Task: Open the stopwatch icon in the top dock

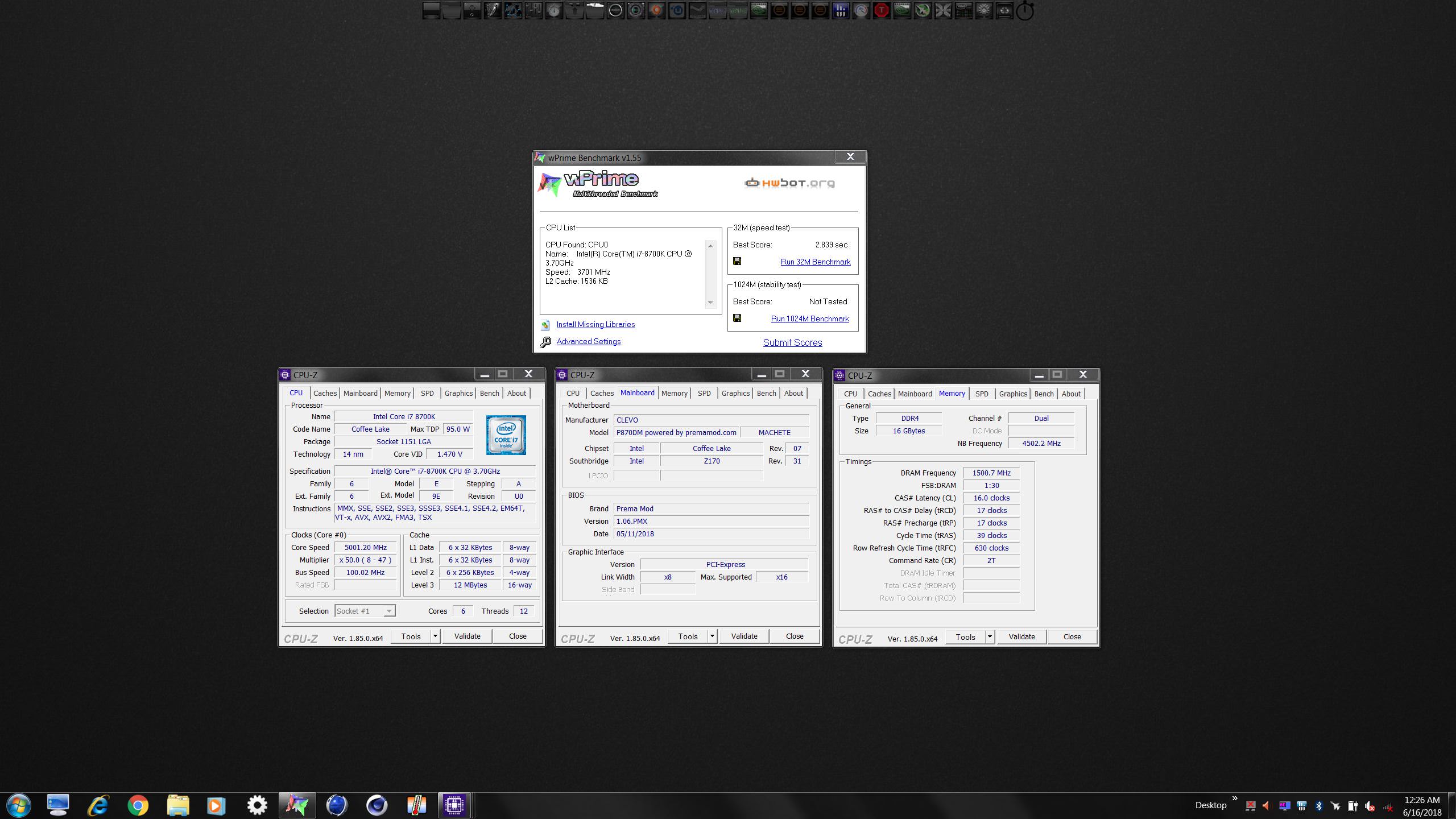Action: tap(1025, 10)
